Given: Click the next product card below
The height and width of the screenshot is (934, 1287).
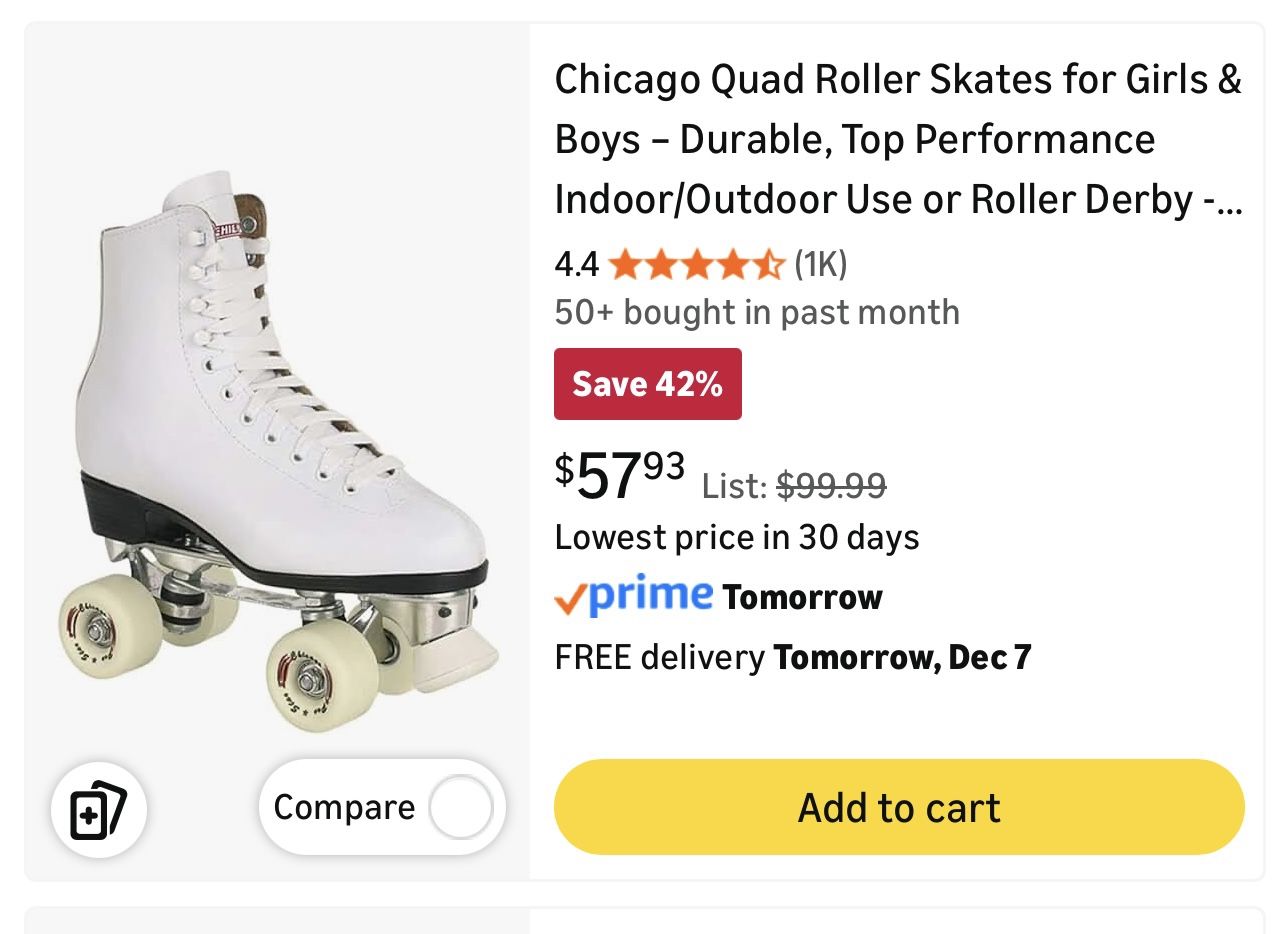Looking at the screenshot, I should point(643,921).
